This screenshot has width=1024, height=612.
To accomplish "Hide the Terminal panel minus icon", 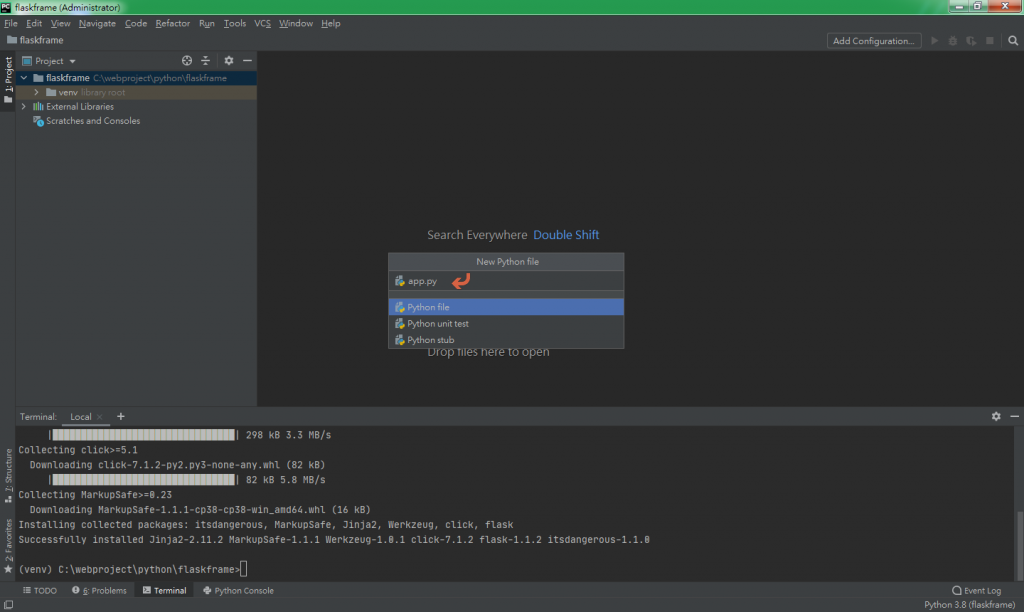I will pyautogui.click(x=1014, y=416).
